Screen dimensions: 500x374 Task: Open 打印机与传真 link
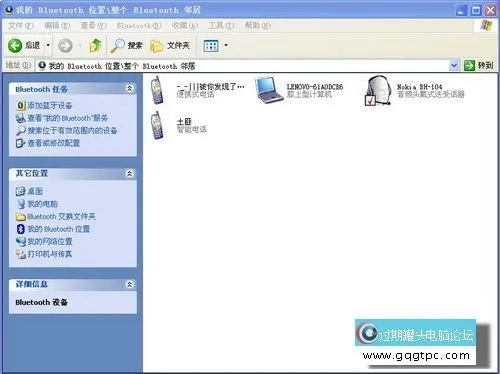pos(50,254)
